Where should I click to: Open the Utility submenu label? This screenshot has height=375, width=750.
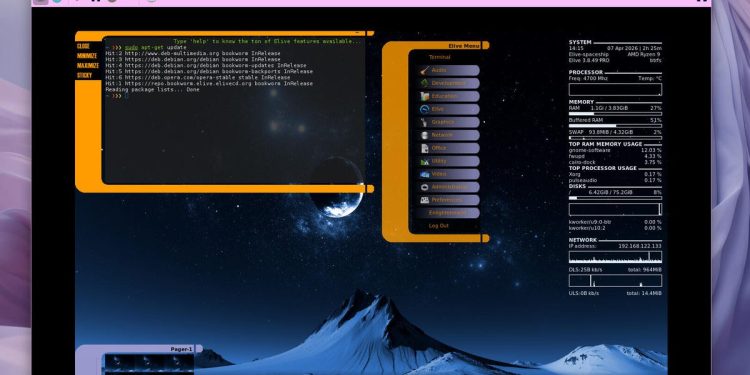[439, 161]
